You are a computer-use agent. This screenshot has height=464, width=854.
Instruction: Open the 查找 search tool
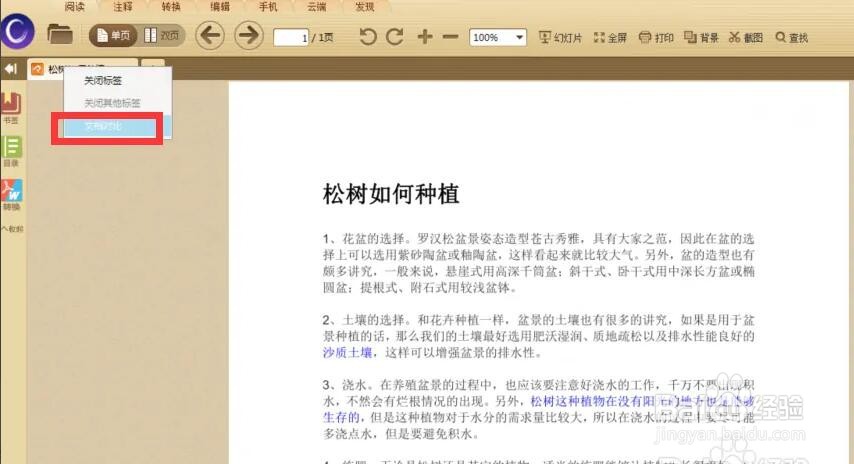coord(792,38)
